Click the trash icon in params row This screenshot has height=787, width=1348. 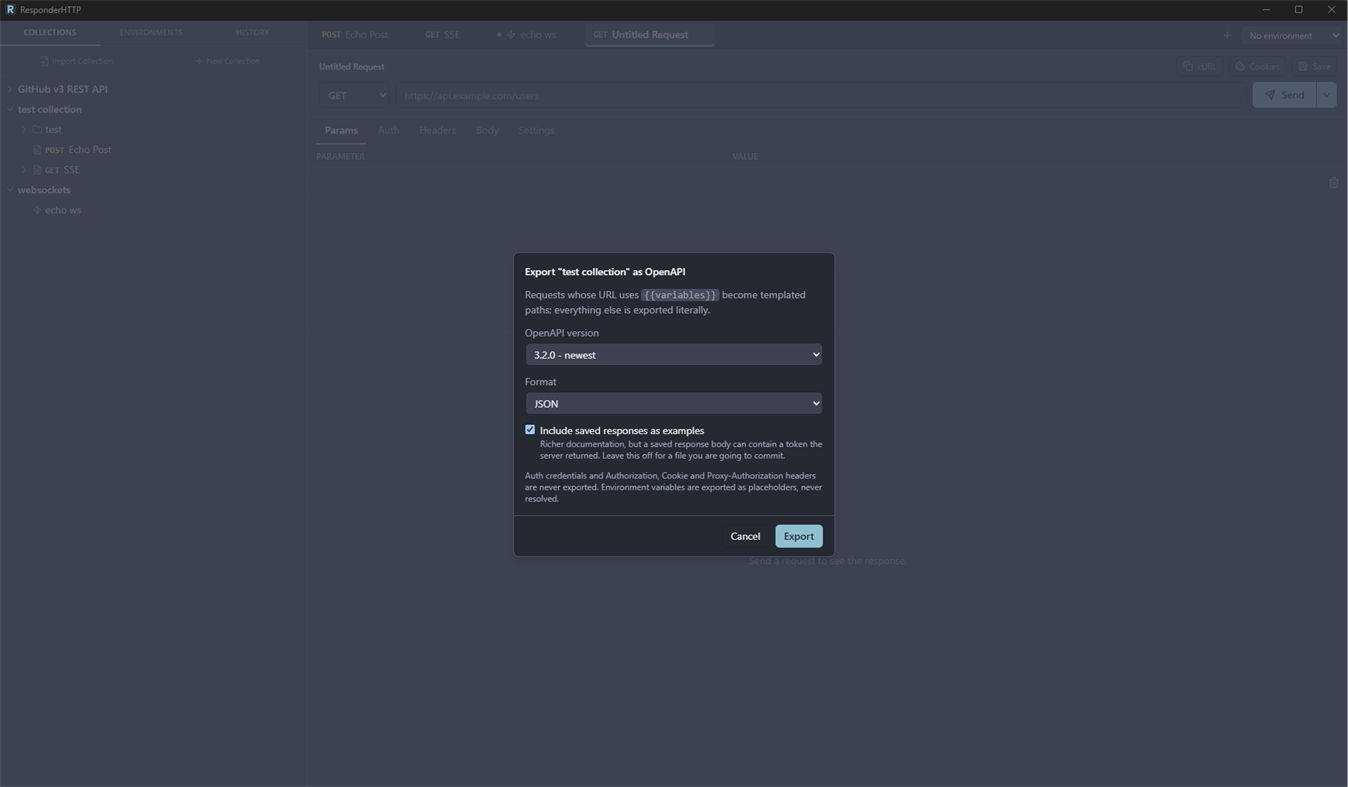tap(1333, 183)
